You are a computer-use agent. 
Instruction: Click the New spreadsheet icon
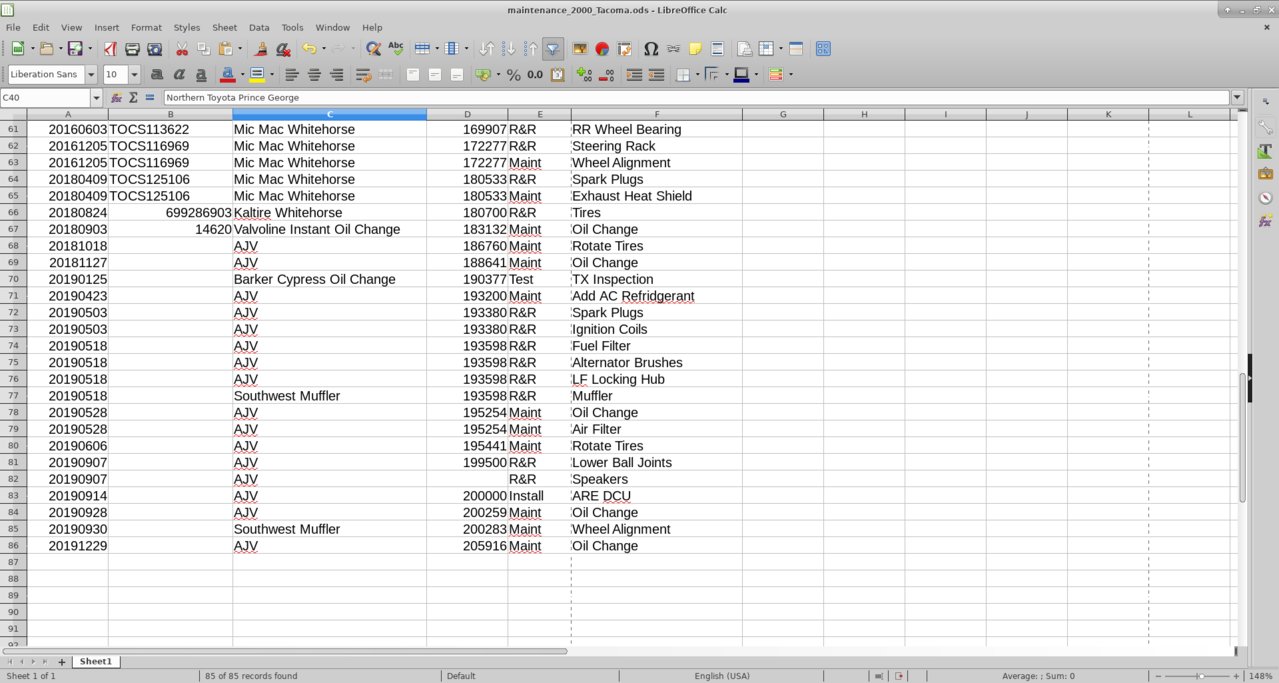point(18,48)
